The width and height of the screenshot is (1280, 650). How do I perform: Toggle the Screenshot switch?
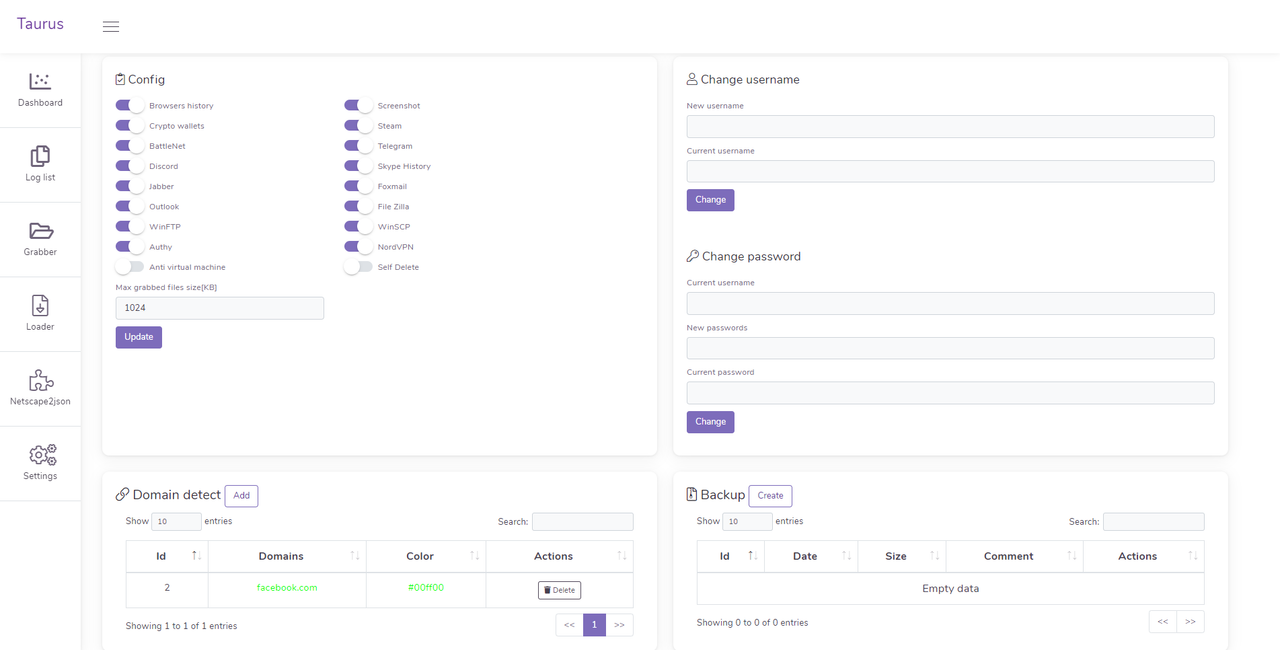point(358,106)
